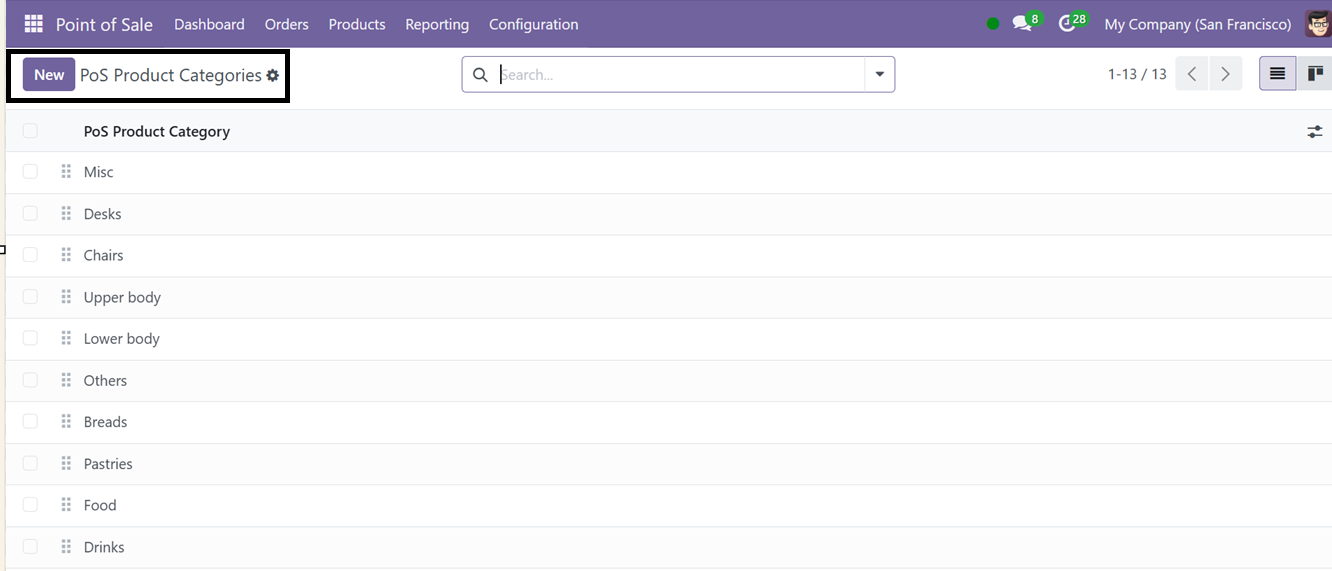Open the Configuration menu
Screen dimensions: 1332x571
[533, 24]
